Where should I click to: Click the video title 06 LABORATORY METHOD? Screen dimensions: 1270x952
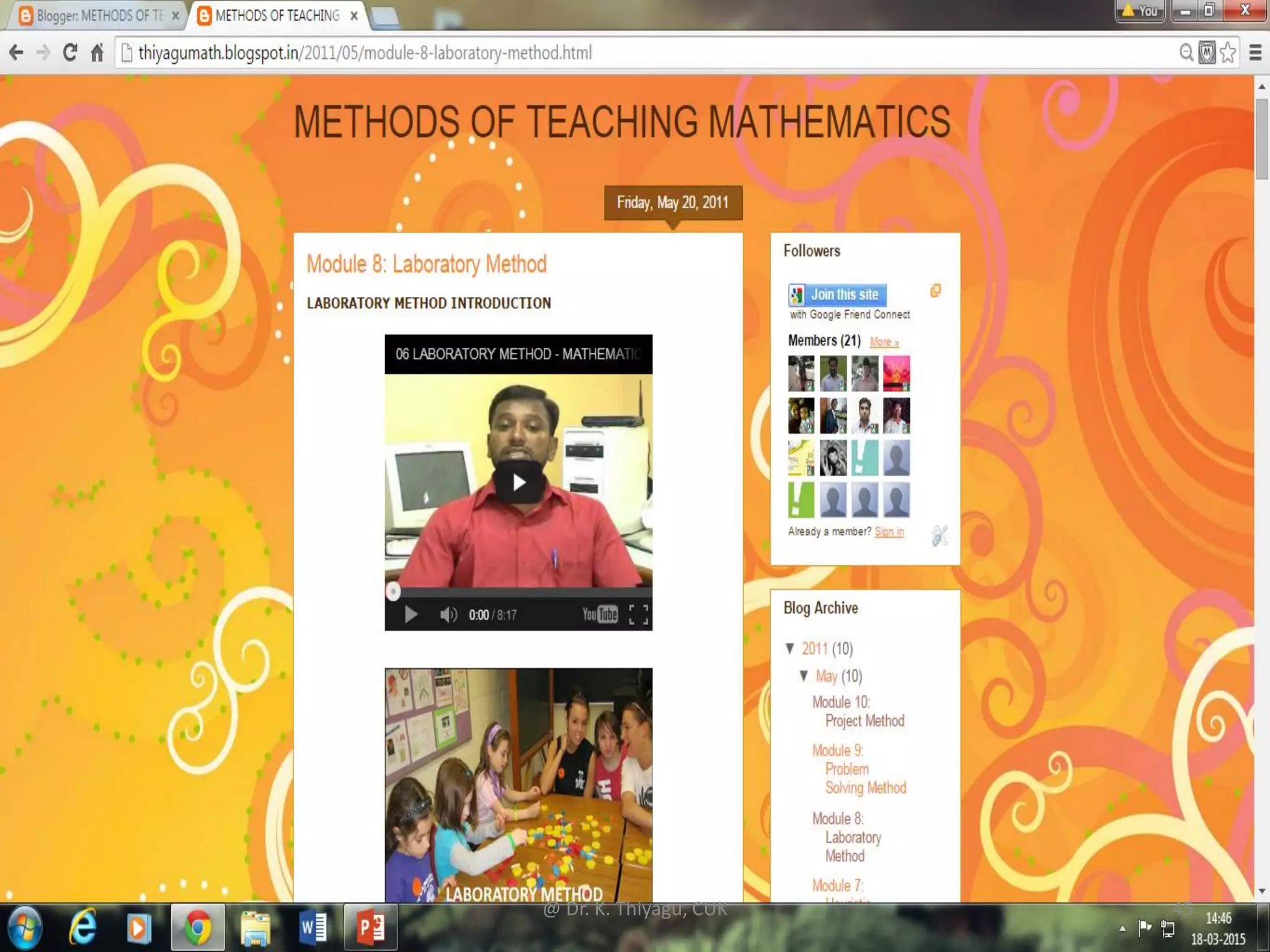pos(518,354)
